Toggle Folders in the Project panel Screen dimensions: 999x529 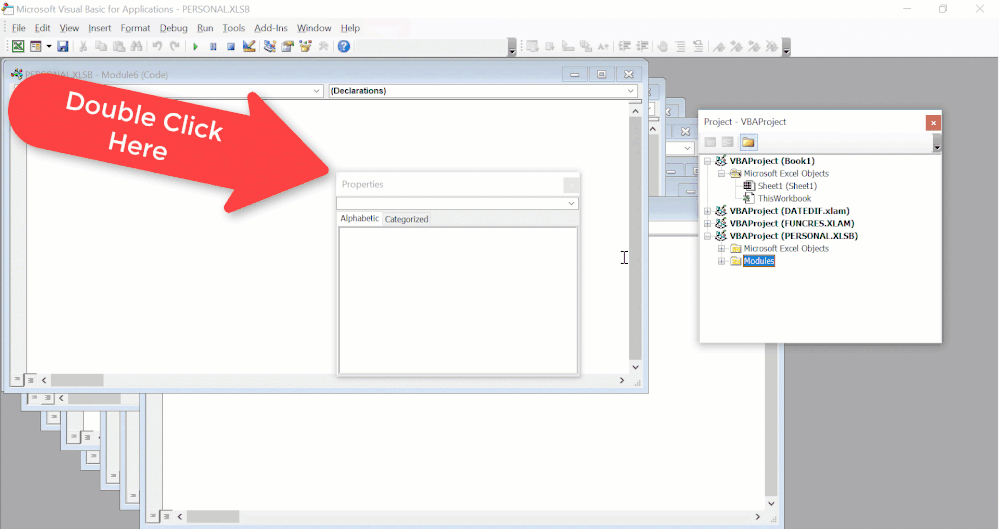(x=748, y=142)
